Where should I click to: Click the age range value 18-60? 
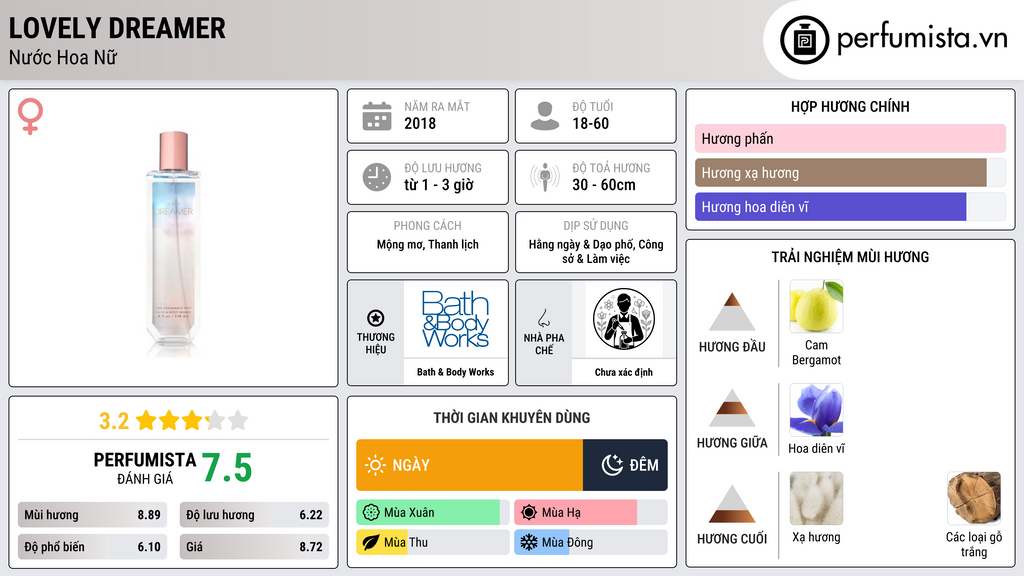pyautogui.click(x=590, y=123)
